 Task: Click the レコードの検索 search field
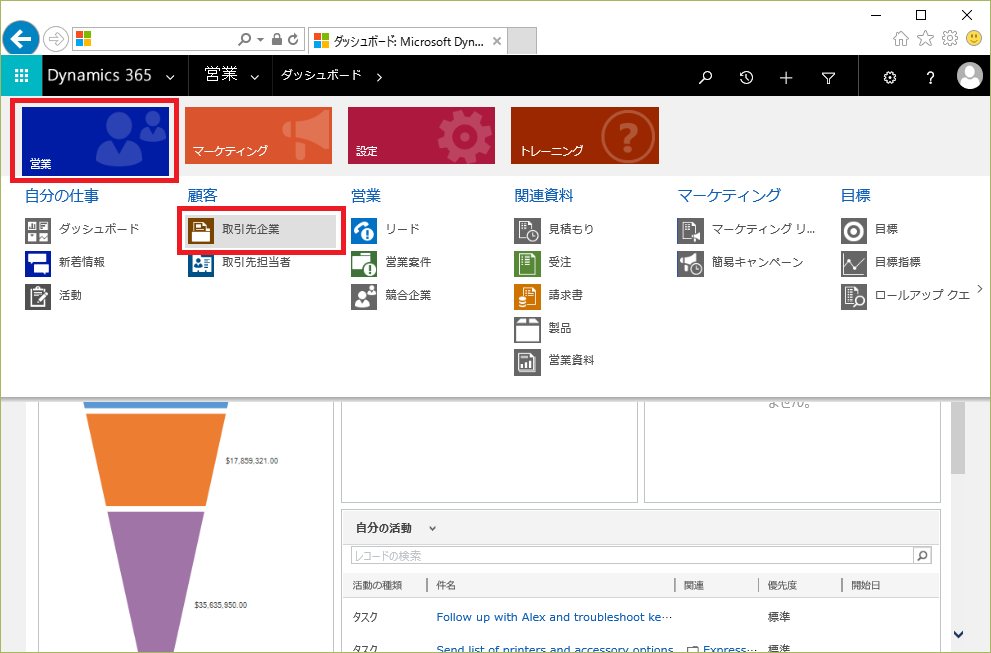[632, 556]
